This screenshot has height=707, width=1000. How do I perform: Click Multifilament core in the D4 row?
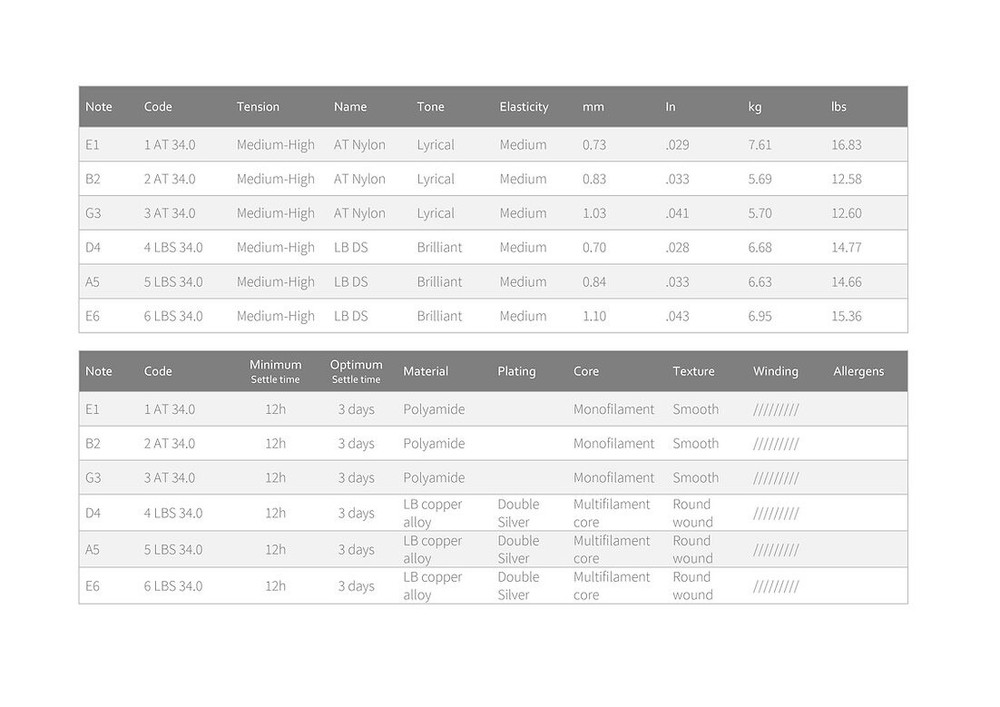(x=612, y=513)
